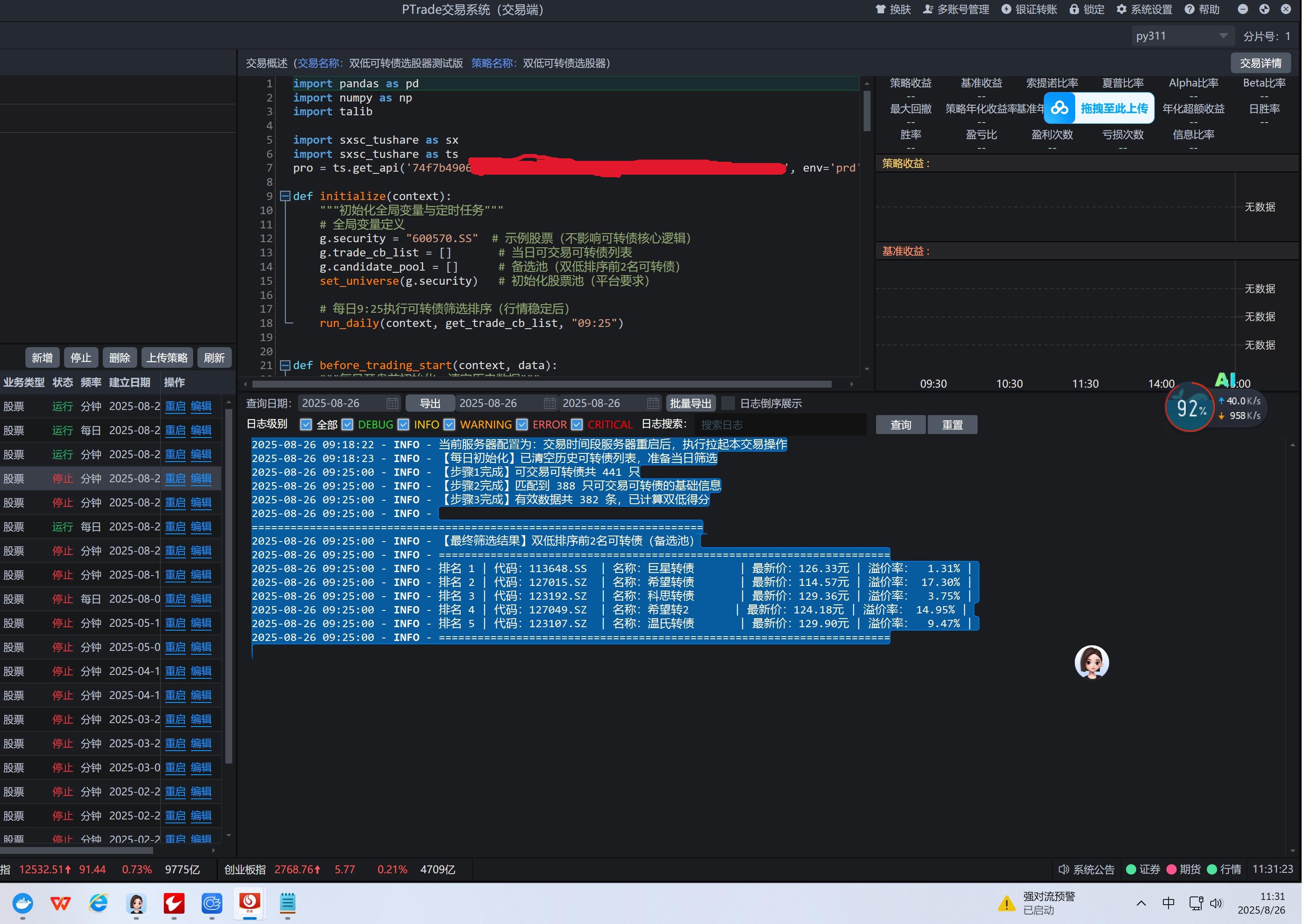1304x924 pixels.
Task: Click the 建立日期 column header
Action: (129, 382)
